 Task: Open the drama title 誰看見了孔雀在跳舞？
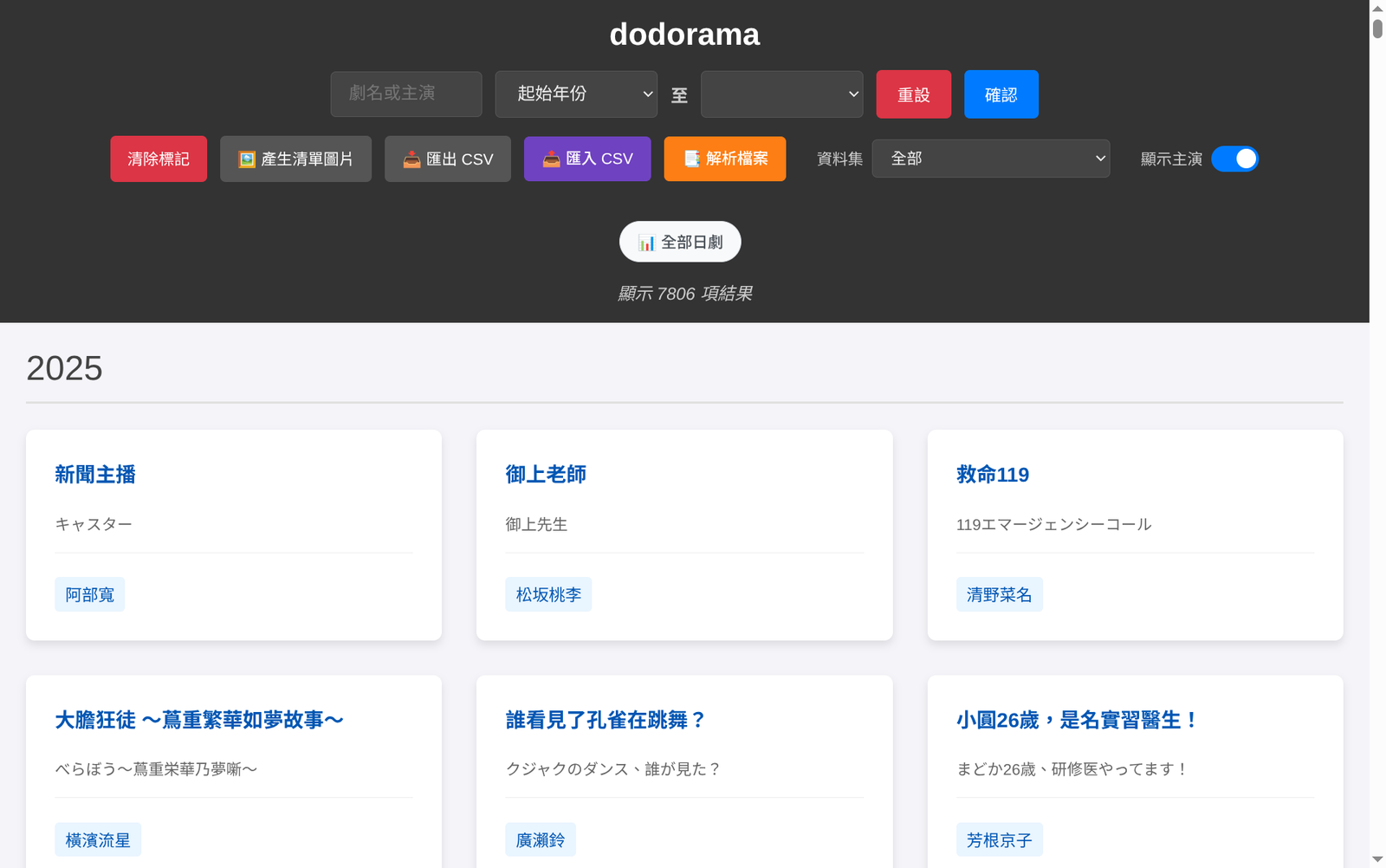pos(606,720)
